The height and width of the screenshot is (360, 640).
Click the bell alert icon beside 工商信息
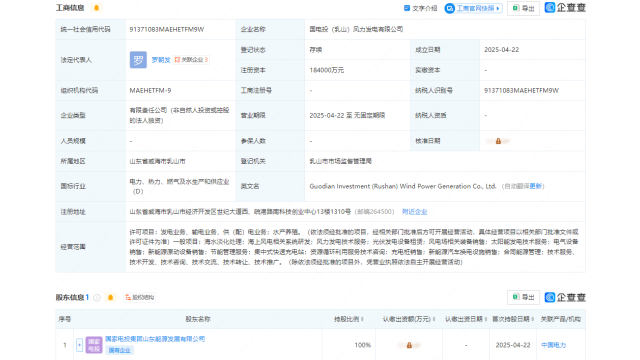tap(97, 8)
